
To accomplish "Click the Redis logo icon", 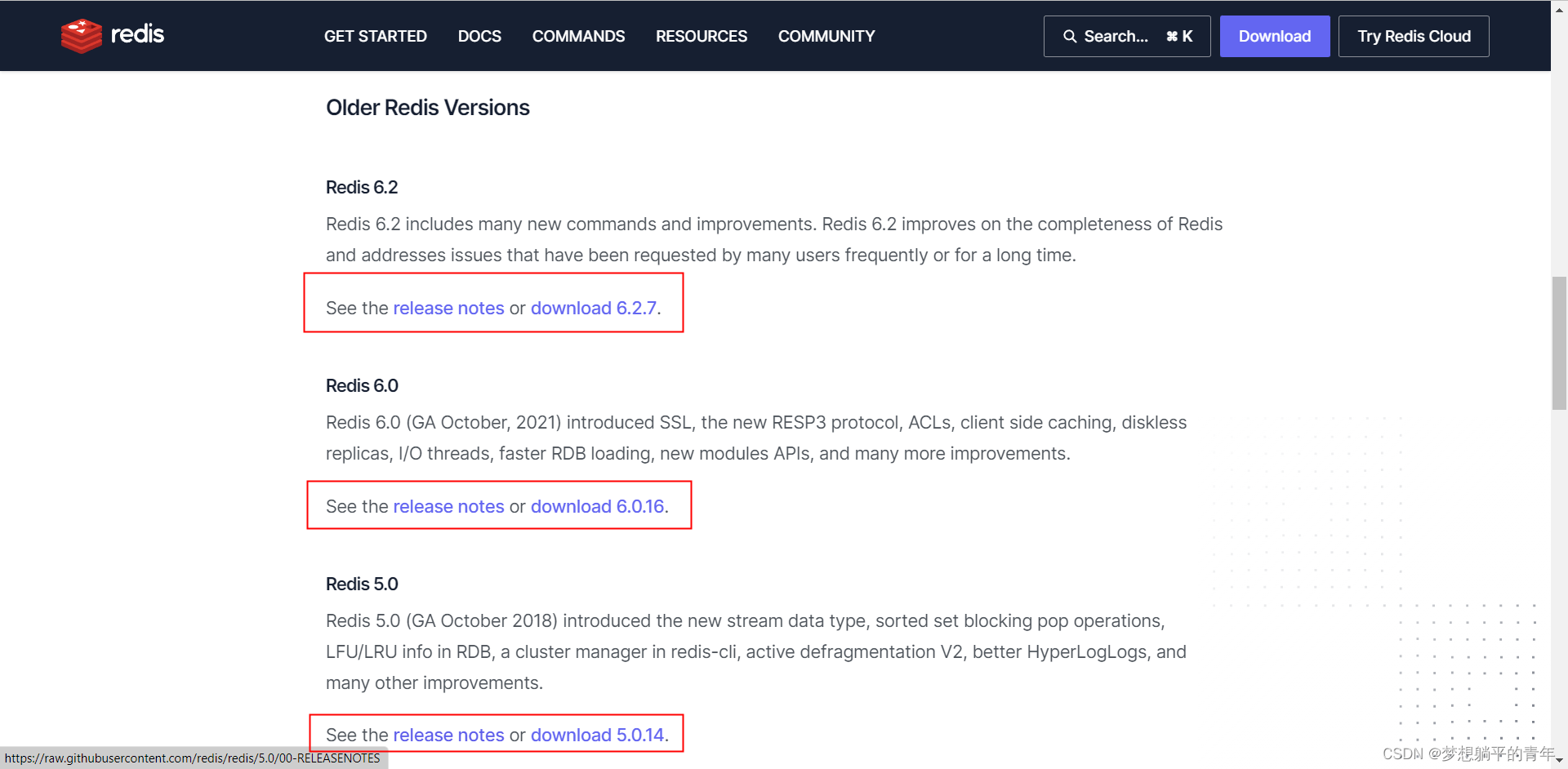I will [82, 36].
